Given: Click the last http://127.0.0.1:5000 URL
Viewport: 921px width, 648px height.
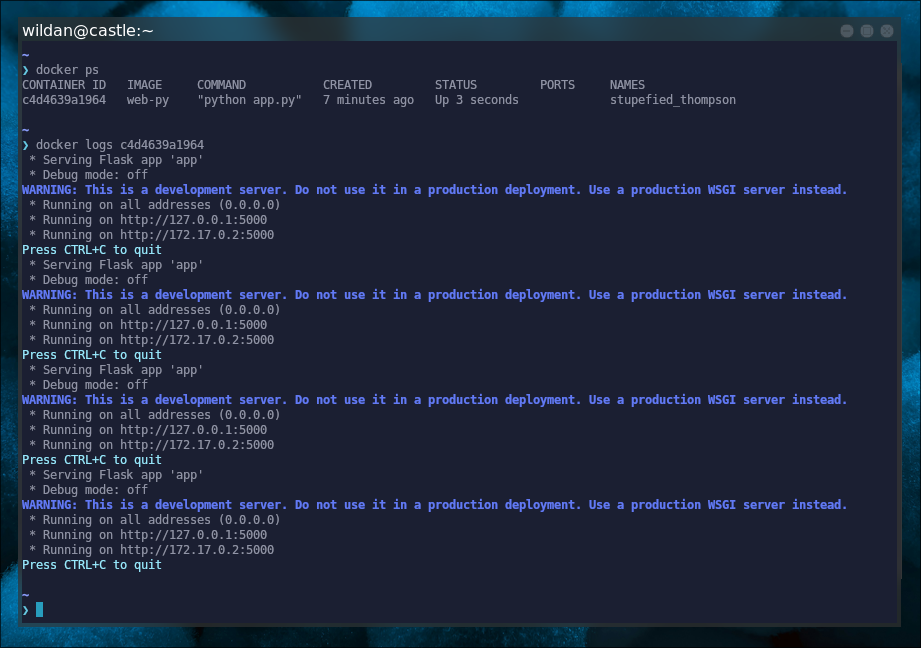Looking at the screenshot, I should click(x=193, y=535).
